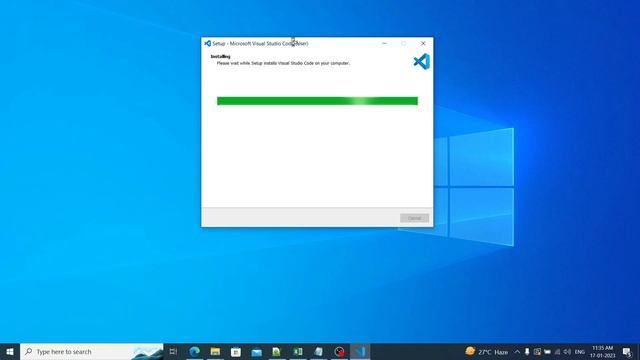Viewport: 640px width, 360px height.
Task: Minimize the Setup window
Action: pos(384,43)
